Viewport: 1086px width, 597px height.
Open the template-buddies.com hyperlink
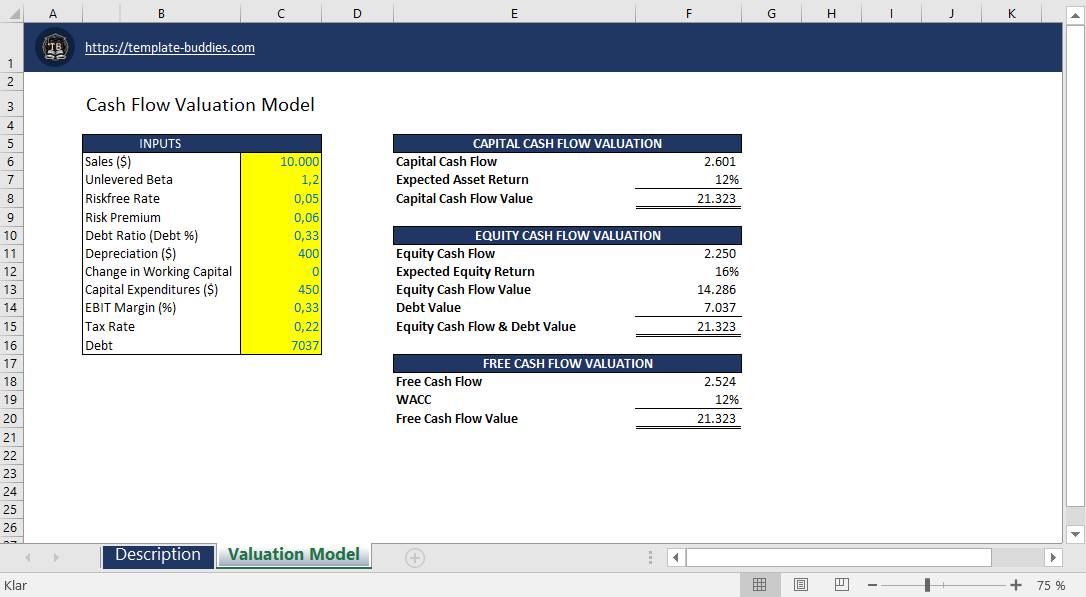pyautogui.click(x=169, y=47)
